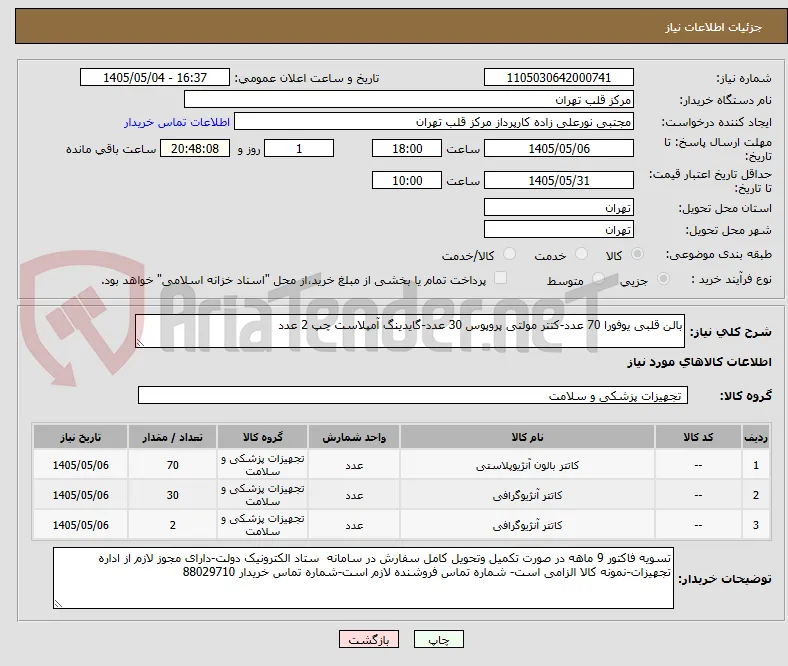Click the delivery city field تهران
Screen dimensions: 788x666
click(x=558, y=230)
